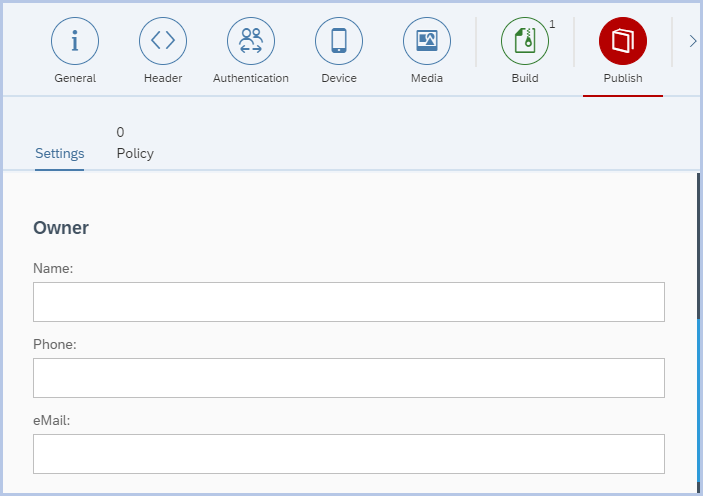The height and width of the screenshot is (496, 703).
Task: Switch to the Settings tab
Action: pos(60,154)
